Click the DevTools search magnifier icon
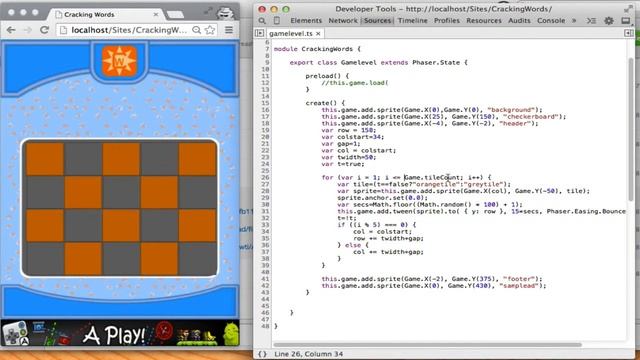The height and width of the screenshot is (360, 640). [262, 20]
